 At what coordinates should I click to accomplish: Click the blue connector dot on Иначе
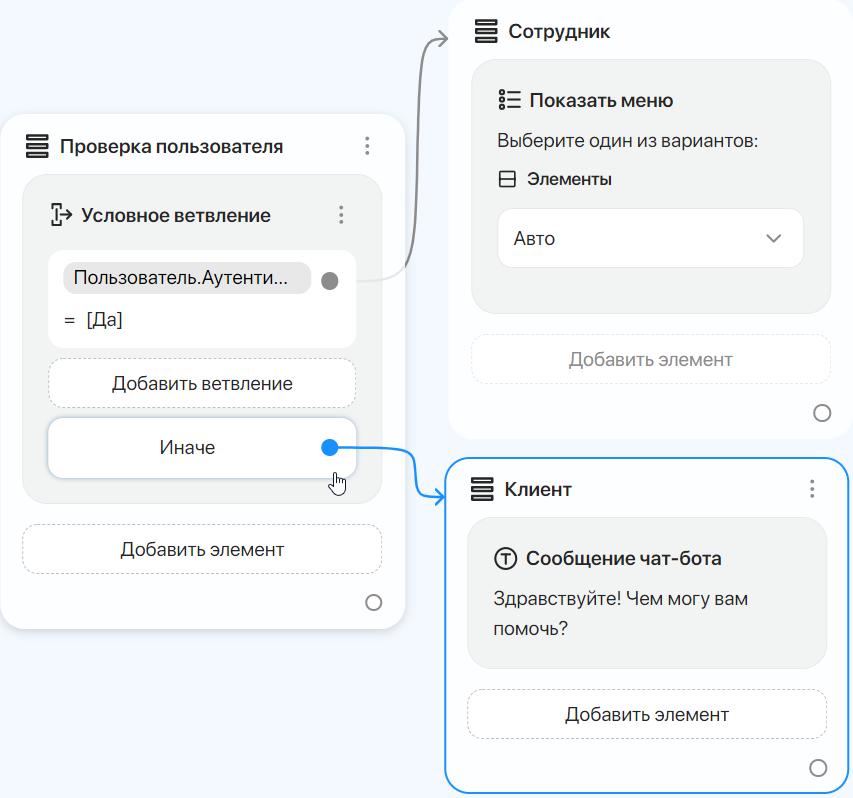coord(330,448)
